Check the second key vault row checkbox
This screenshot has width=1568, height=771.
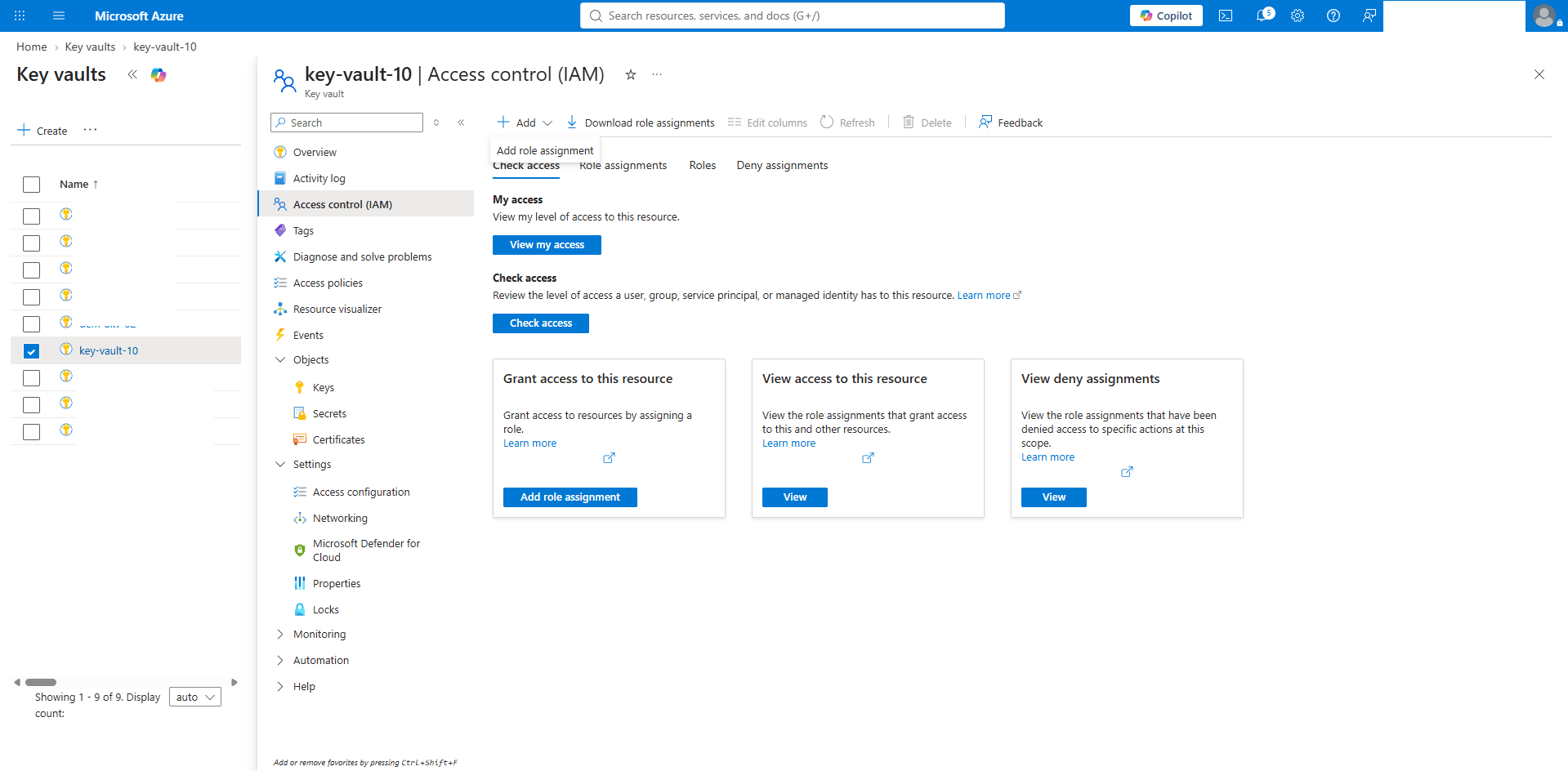(31, 243)
